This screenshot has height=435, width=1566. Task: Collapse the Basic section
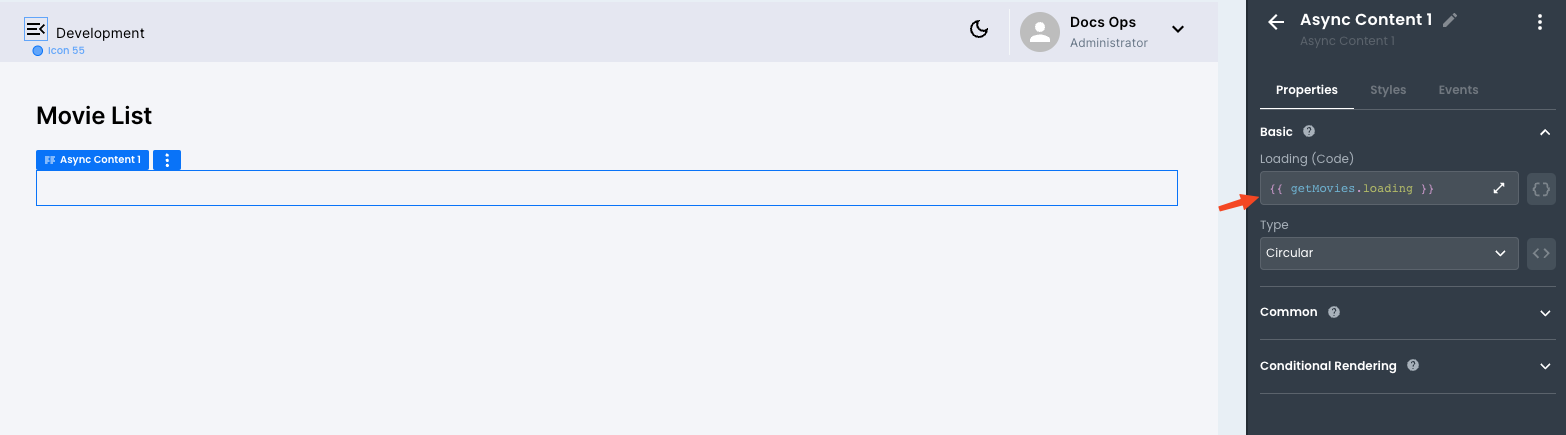tap(1545, 132)
